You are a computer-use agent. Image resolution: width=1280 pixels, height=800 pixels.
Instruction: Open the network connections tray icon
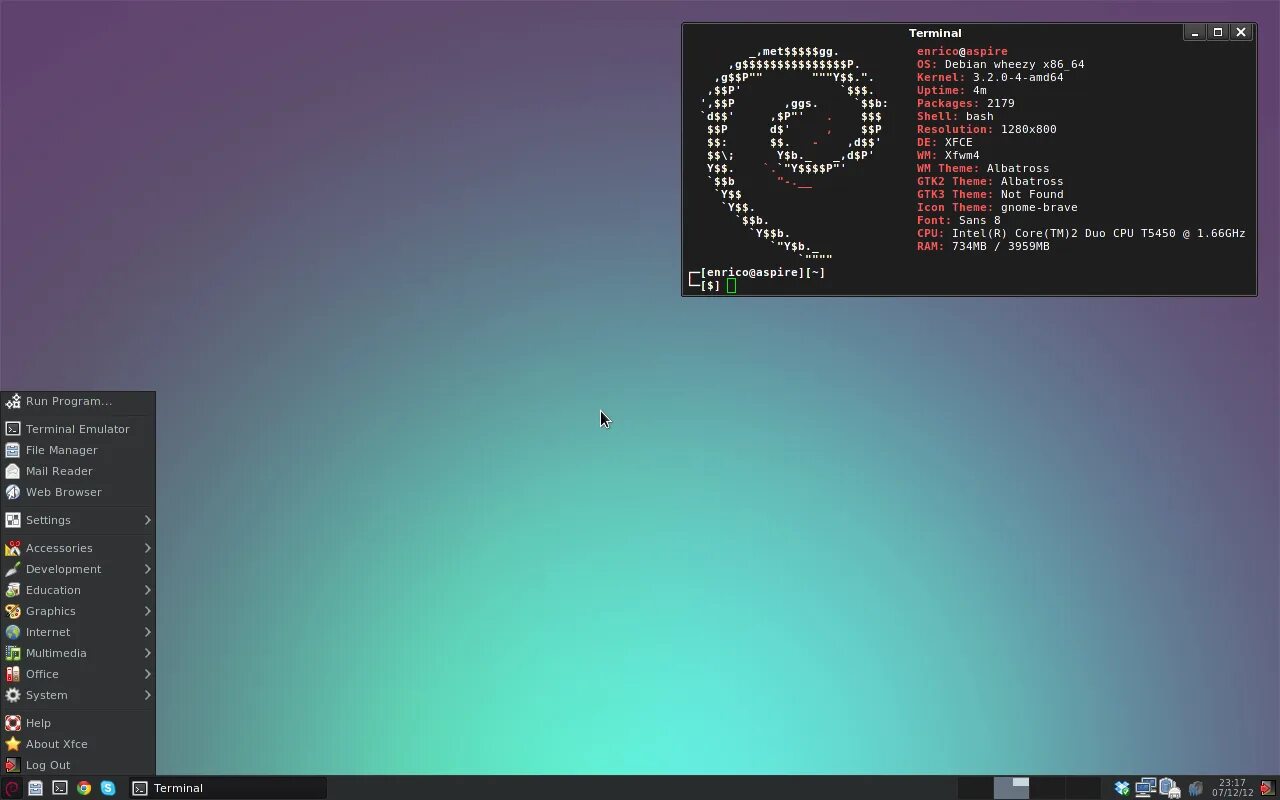click(x=1146, y=788)
